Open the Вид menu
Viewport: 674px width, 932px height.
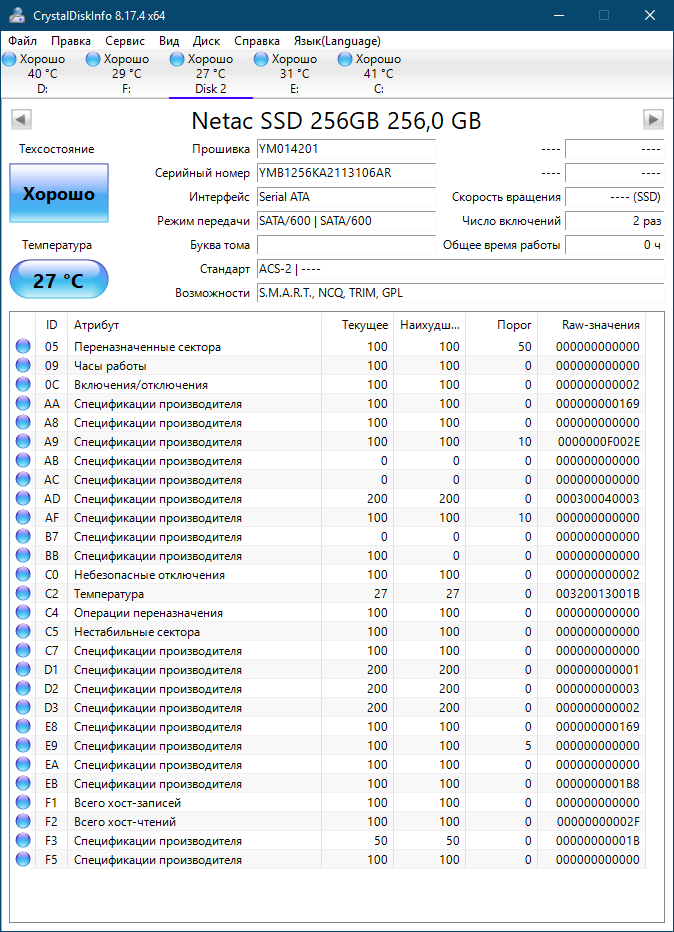tap(169, 41)
